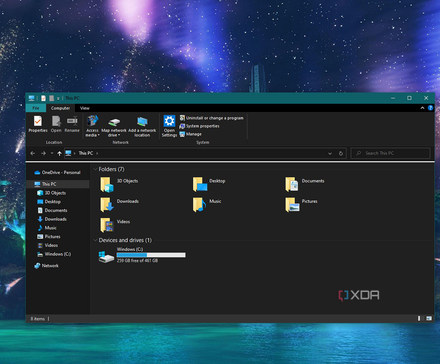This screenshot has width=440, height=364.
Task: Go back with the back arrow
Action: click(x=33, y=153)
